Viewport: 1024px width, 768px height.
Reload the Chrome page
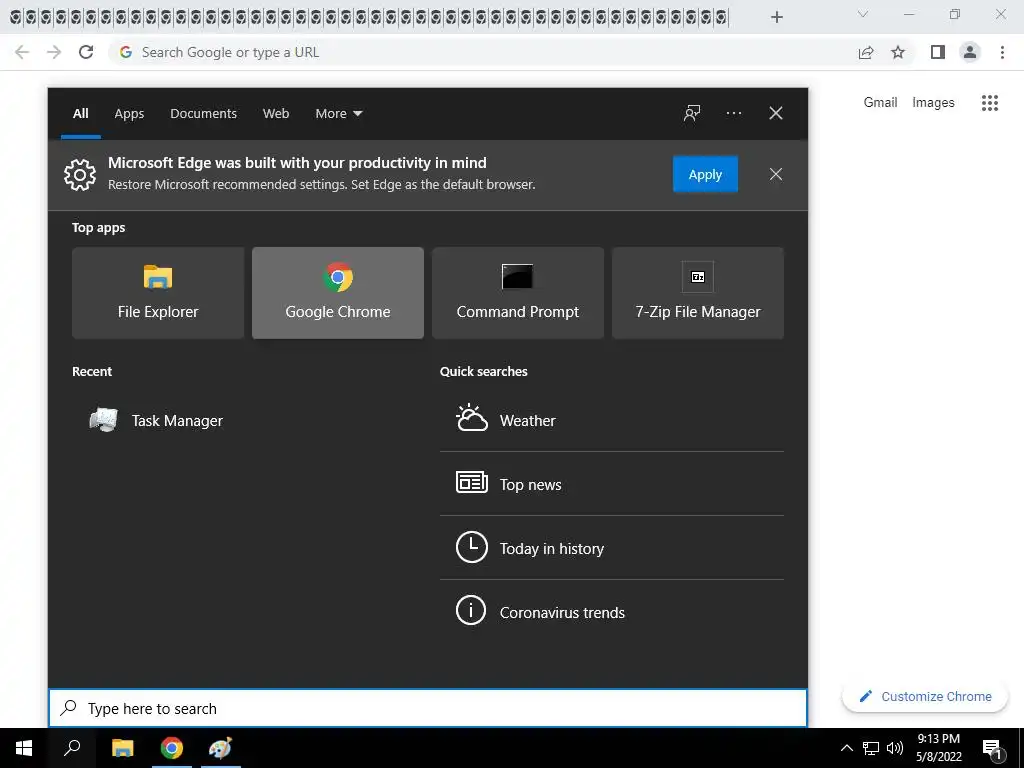(x=86, y=52)
